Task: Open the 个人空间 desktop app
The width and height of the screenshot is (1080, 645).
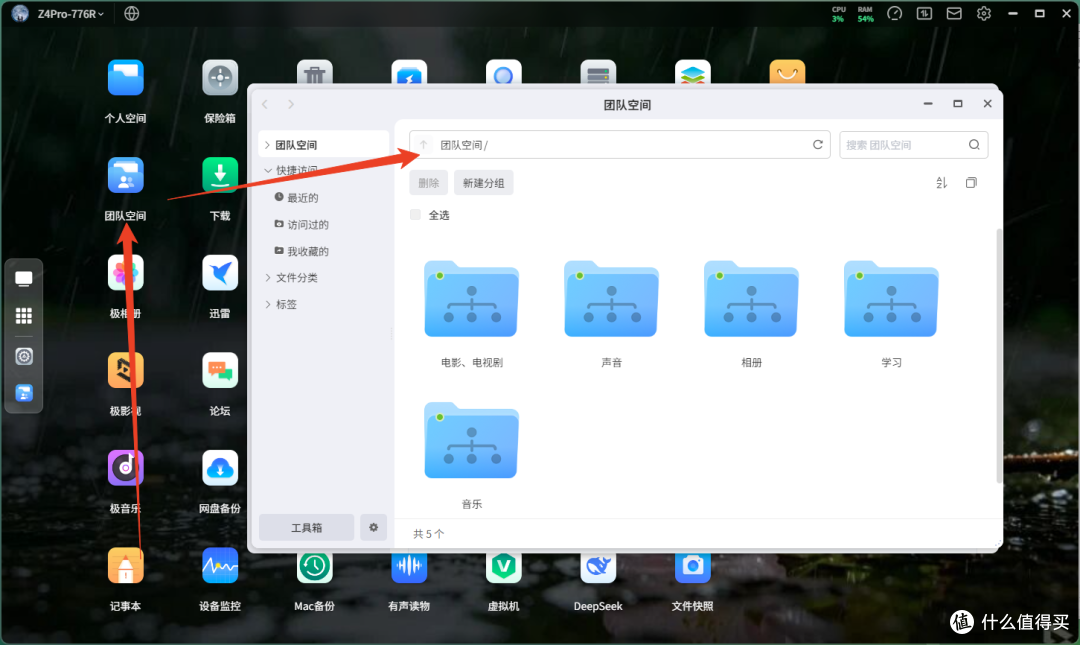Action: point(125,77)
